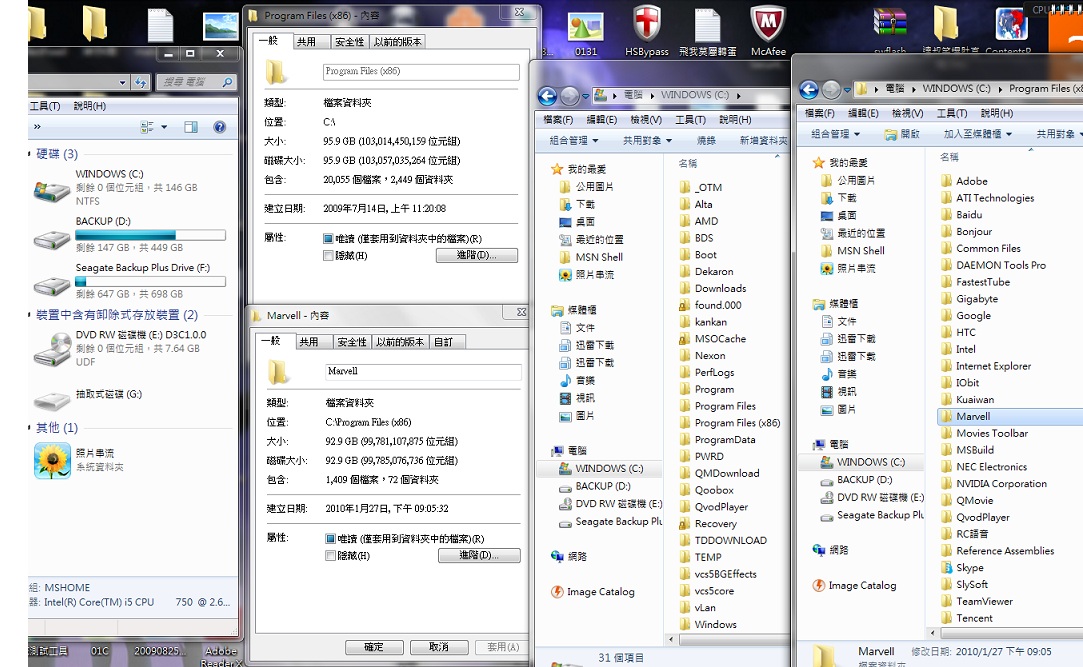
Task: Select the removable disk (G:) icon
Action: 52,399
